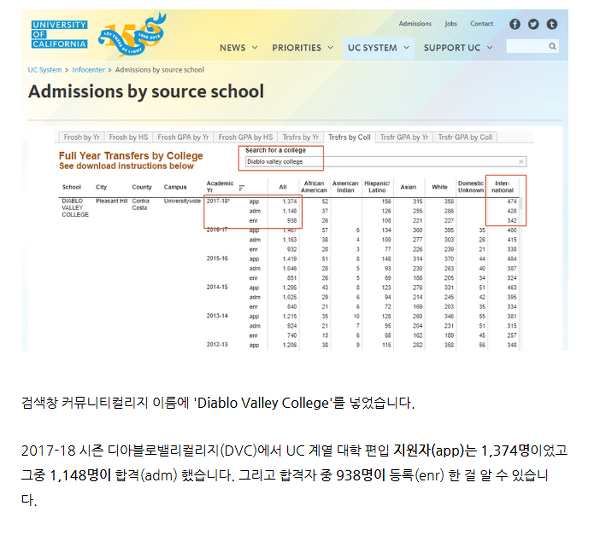Switch to Trsfr GPA by Yr tab
Screen dimensions: 600x535
[404, 137]
